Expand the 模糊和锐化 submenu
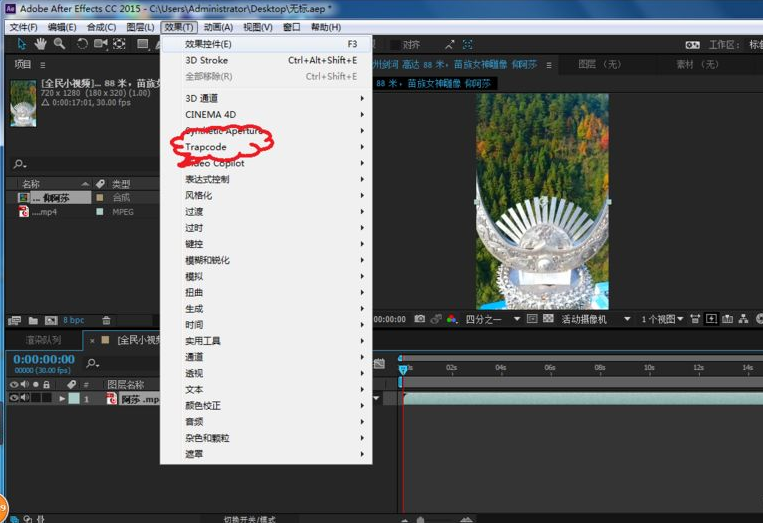763x523 pixels. (266, 260)
